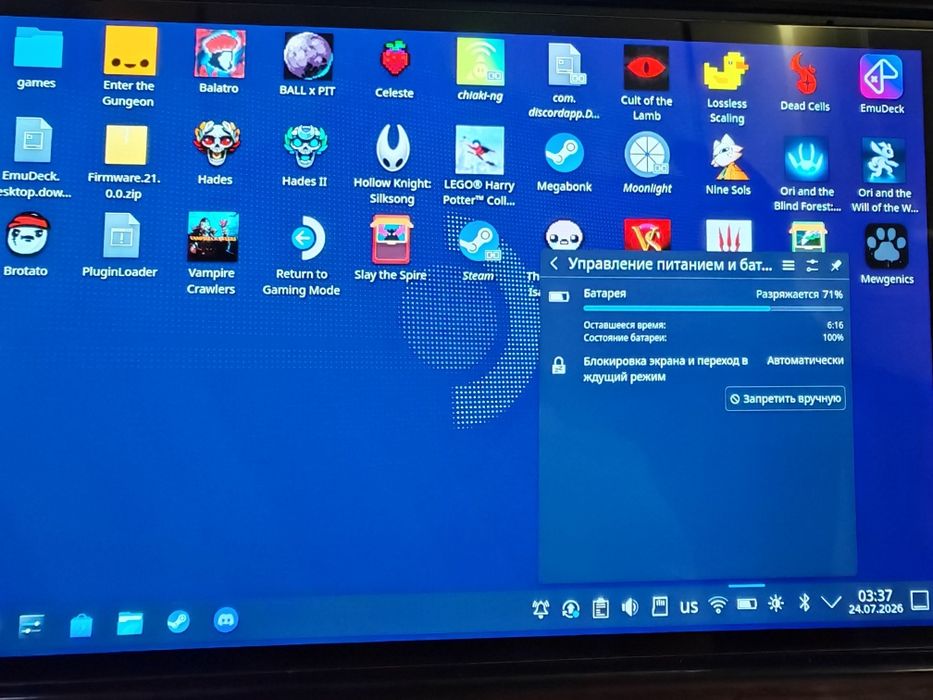Select the Firmware.21.0.0.zip archive
Viewport: 933px width, 700px height.
[126, 145]
